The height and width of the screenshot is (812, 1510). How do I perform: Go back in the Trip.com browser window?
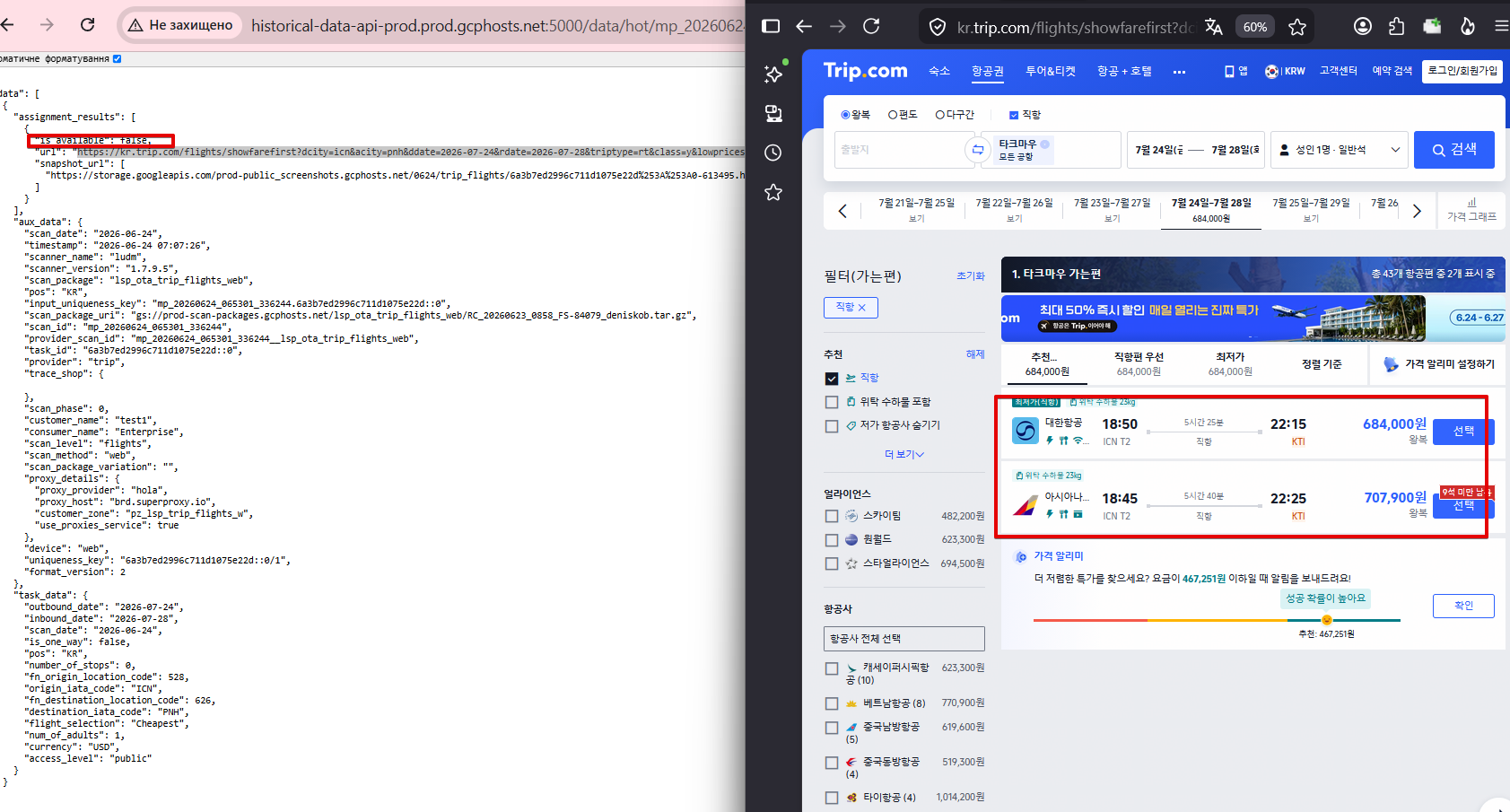(804, 26)
